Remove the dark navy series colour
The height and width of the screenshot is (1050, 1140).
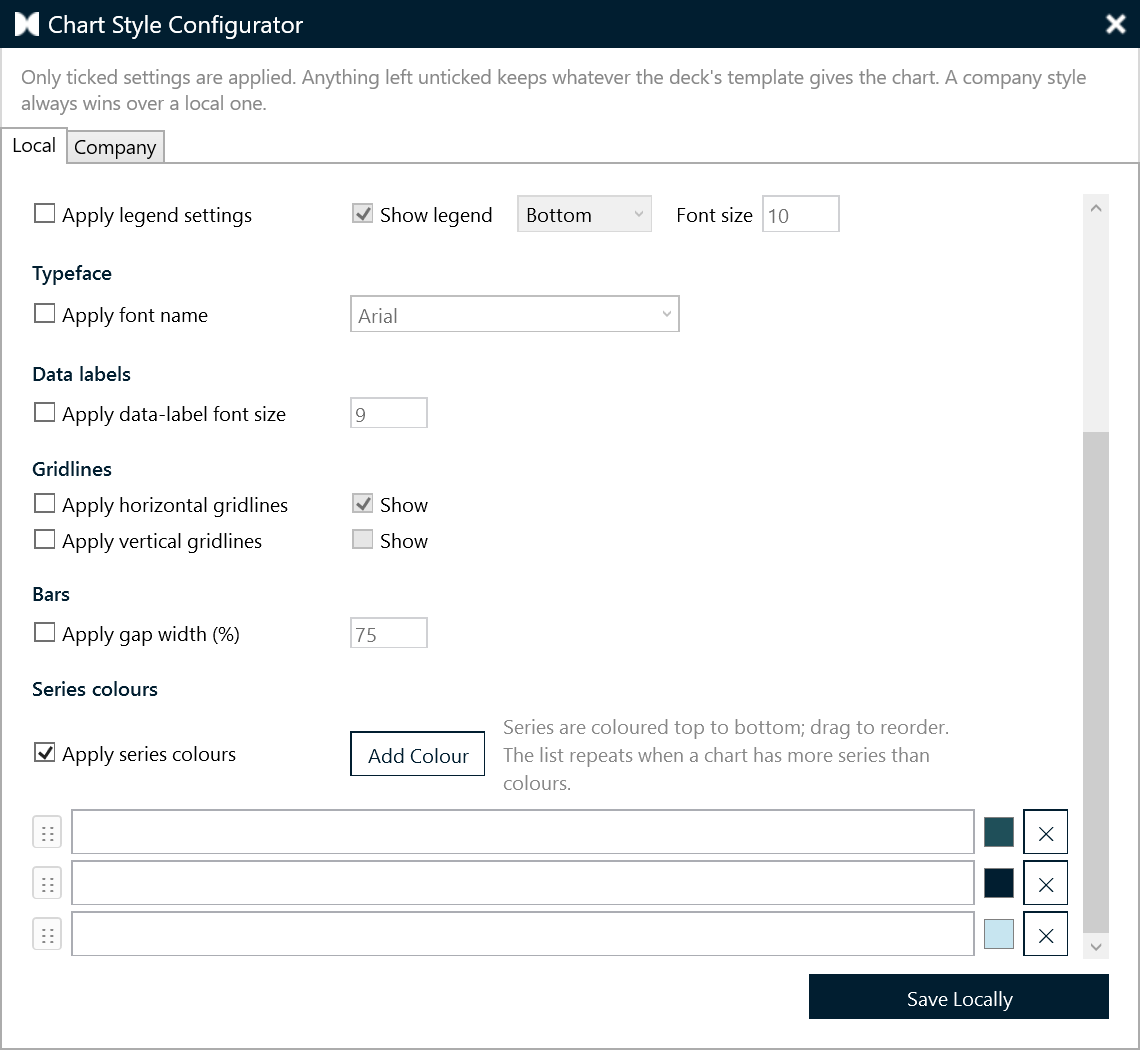click(1045, 883)
